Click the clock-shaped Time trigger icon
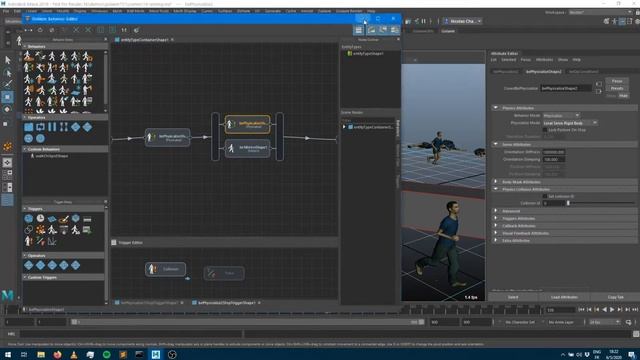640x360 pixels. pos(40,219)
